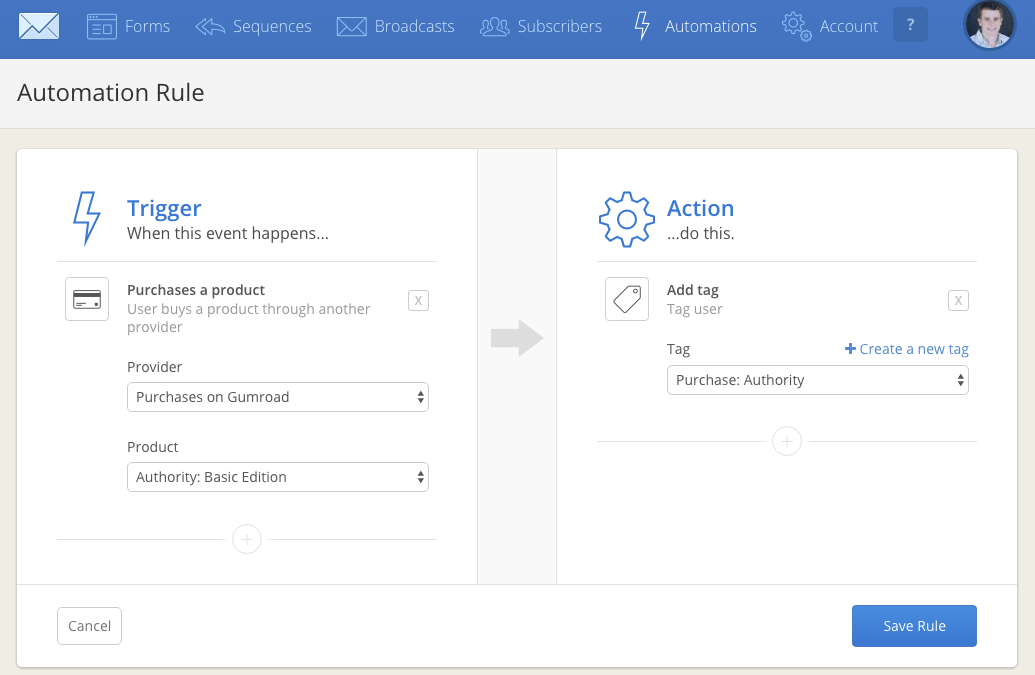
Task: Expand the Tag dropdown showing Purchase: Authority
Action: click(x=817, y=380)
